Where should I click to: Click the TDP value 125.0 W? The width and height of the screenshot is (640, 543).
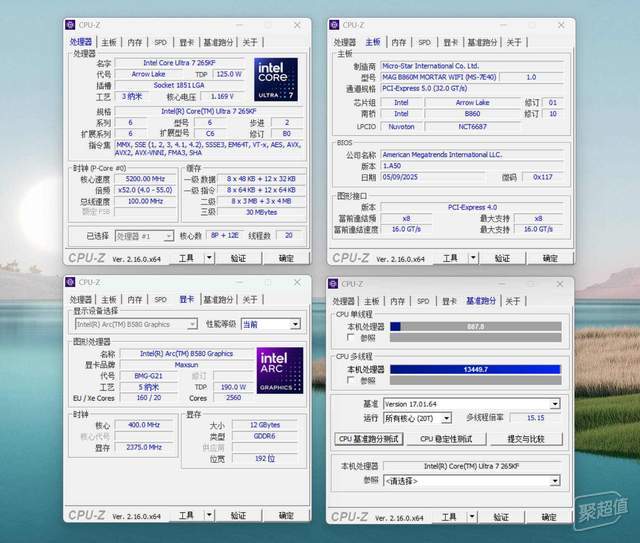pyautogui.click(x=229, y=74)
